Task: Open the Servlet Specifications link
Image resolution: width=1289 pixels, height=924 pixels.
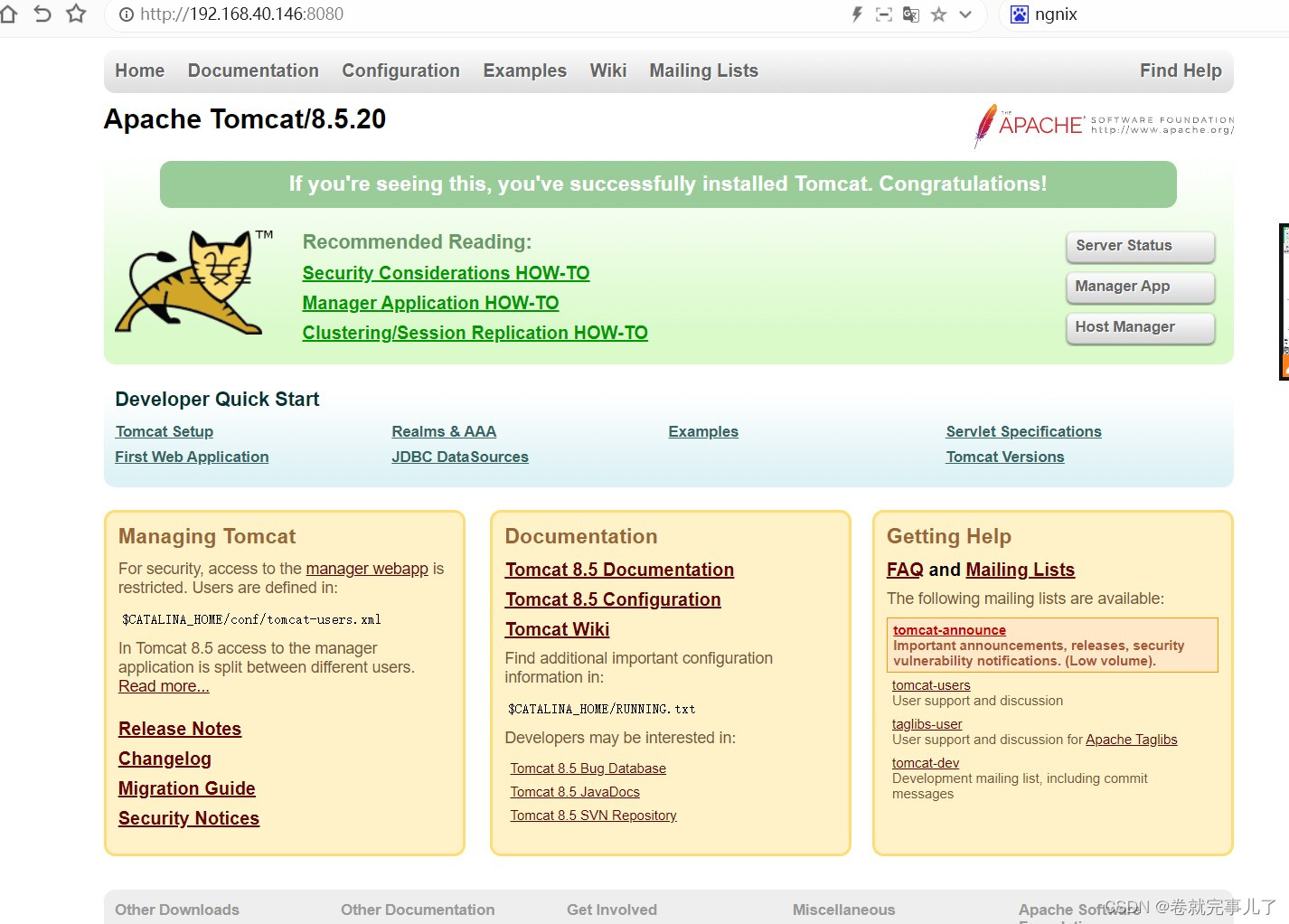Action: click(x=1023, y=431)
